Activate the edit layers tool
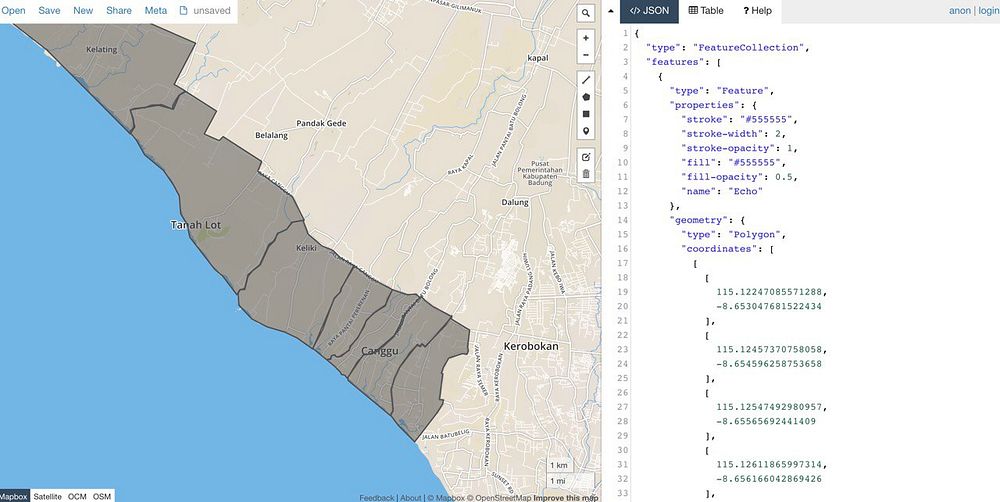The height and width of the screenshot is (502, 1000). click(x=585, y=156)
